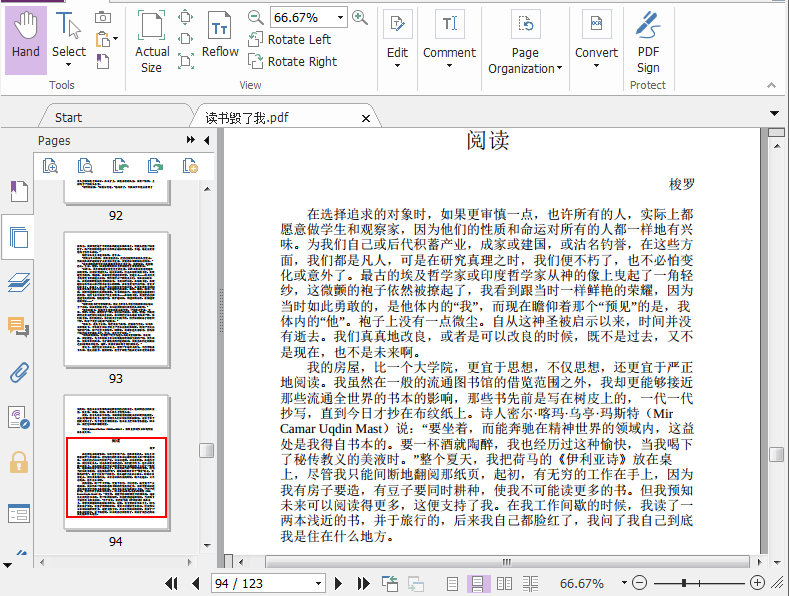
Task: Switch to the Start tab
Action: [x=68, y=118]
